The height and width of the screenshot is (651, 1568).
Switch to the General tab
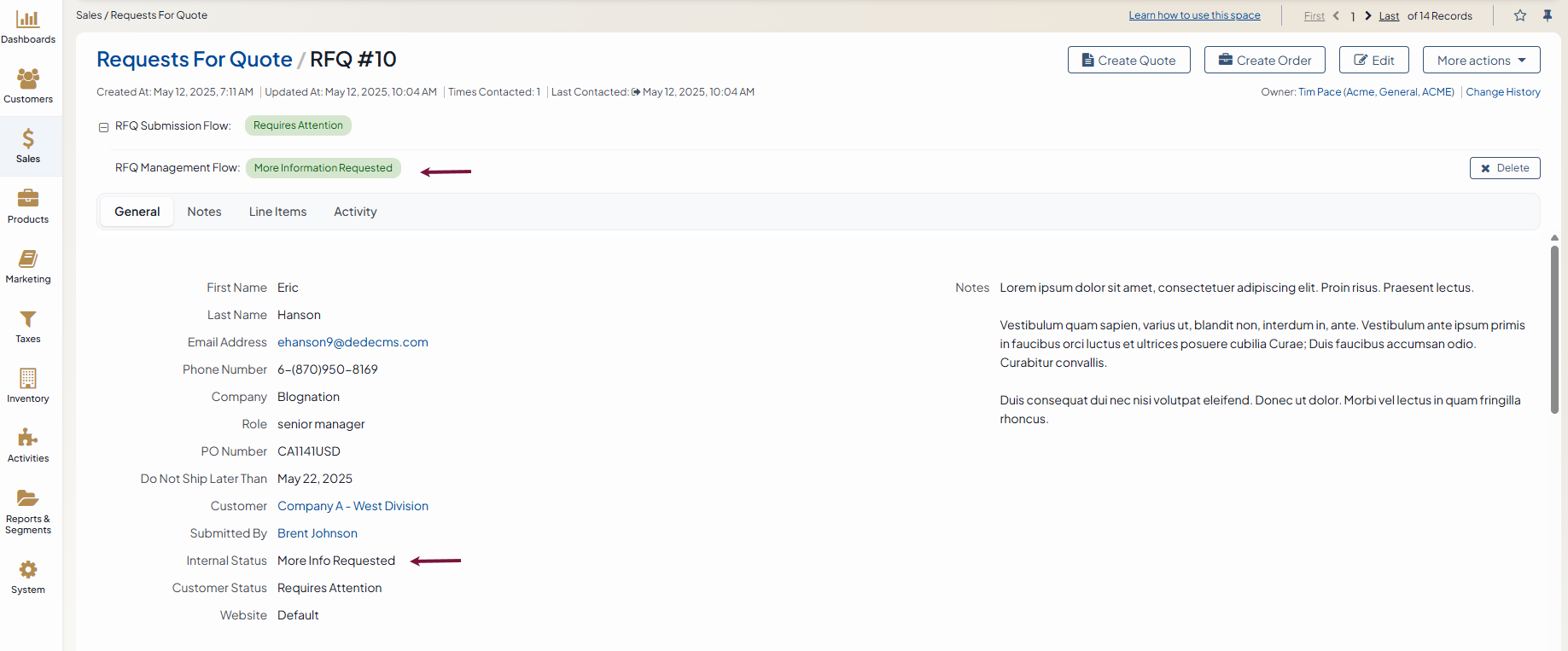tap(137, 212)
